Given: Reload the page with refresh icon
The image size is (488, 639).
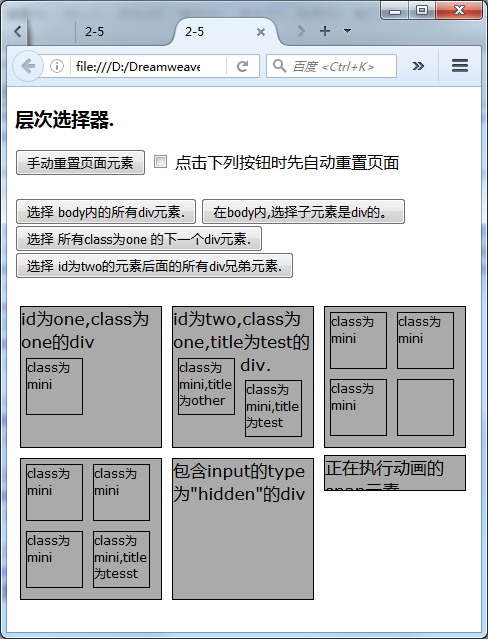Looking at the screenshot, I should coord(243,66).
